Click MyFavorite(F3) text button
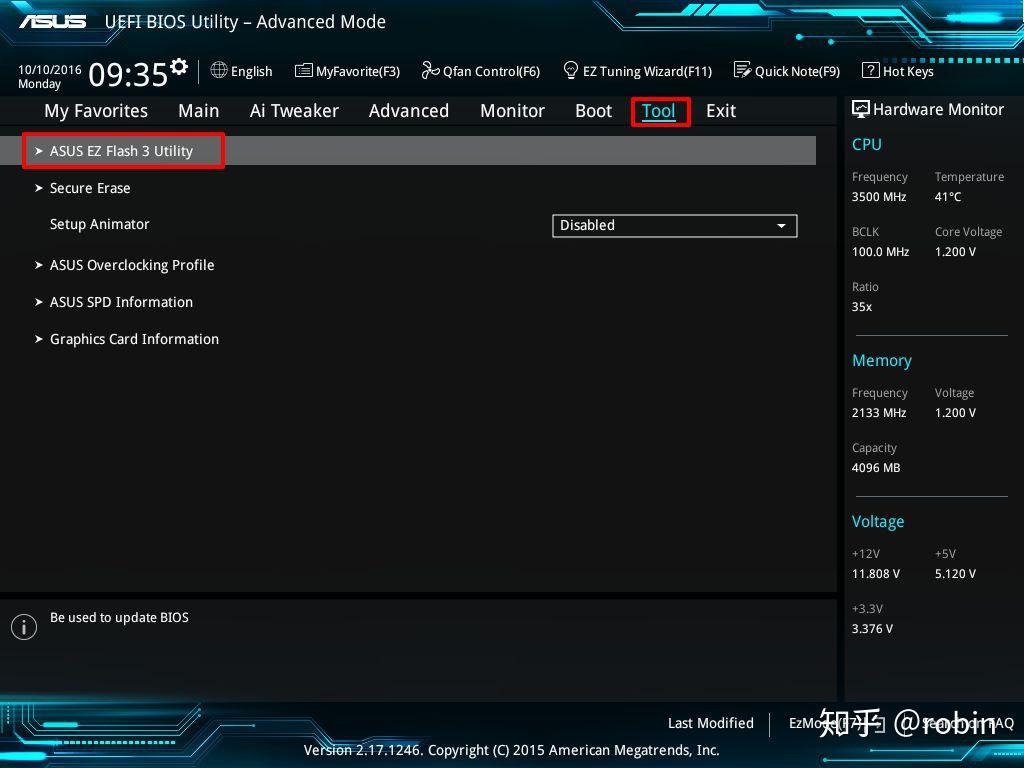The width and height of the screenshot is (1024, 768). 358,71
